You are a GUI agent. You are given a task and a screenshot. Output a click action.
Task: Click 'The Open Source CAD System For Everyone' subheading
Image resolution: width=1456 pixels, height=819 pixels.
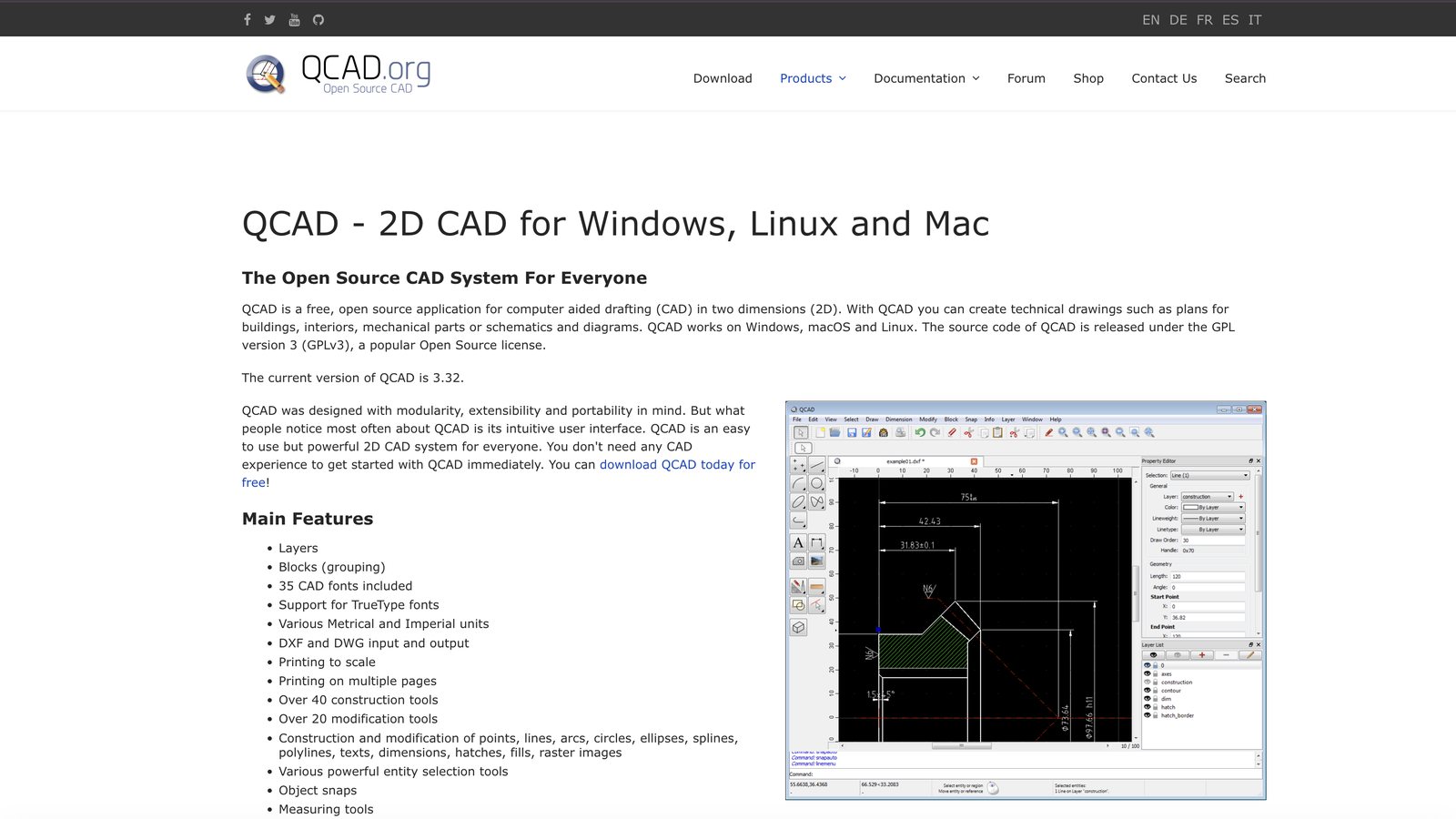click(444, 278)
